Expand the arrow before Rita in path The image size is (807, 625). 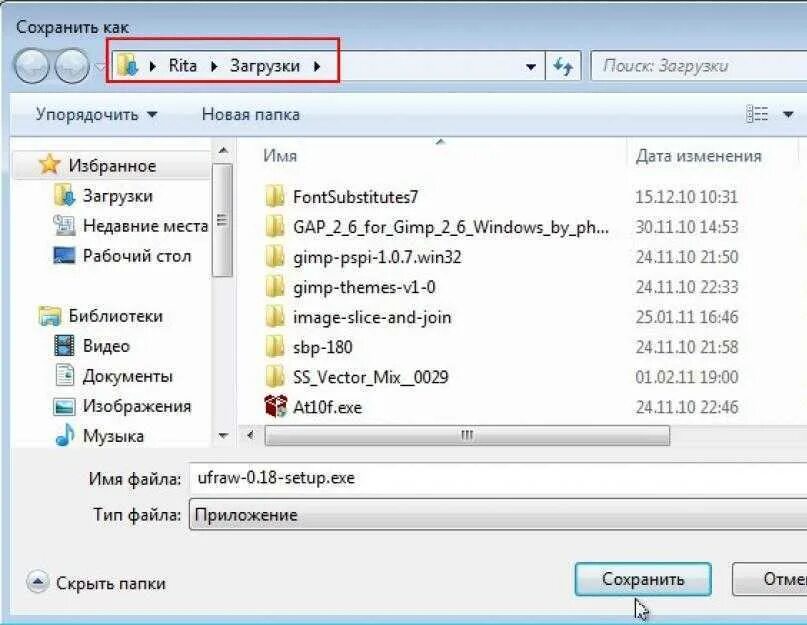152,66
